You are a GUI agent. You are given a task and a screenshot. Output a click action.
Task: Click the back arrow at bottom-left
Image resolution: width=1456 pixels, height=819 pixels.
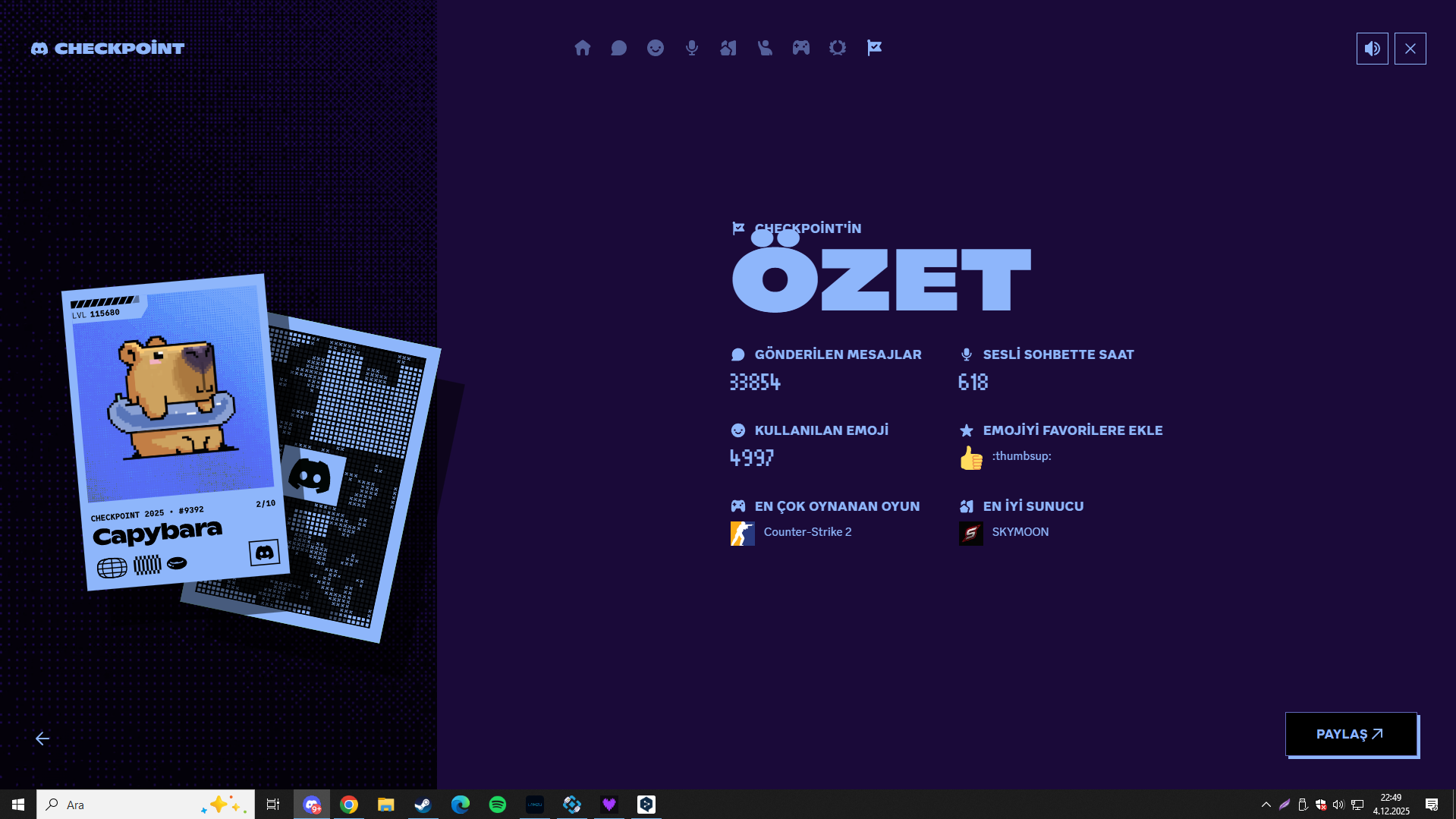43,738
